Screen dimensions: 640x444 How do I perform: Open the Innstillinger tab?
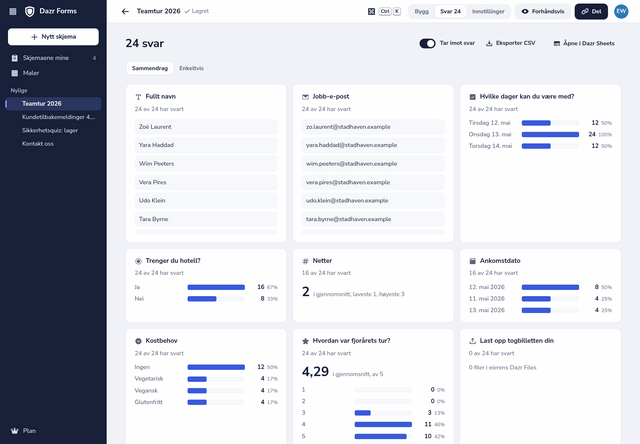[488, 11]
